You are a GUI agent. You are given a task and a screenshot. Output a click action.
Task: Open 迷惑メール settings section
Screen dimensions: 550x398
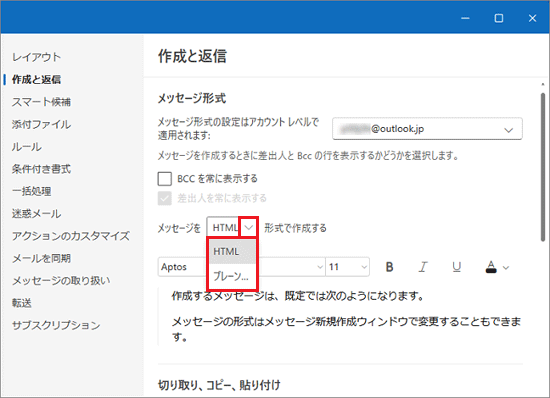click(x=36, y=214)
